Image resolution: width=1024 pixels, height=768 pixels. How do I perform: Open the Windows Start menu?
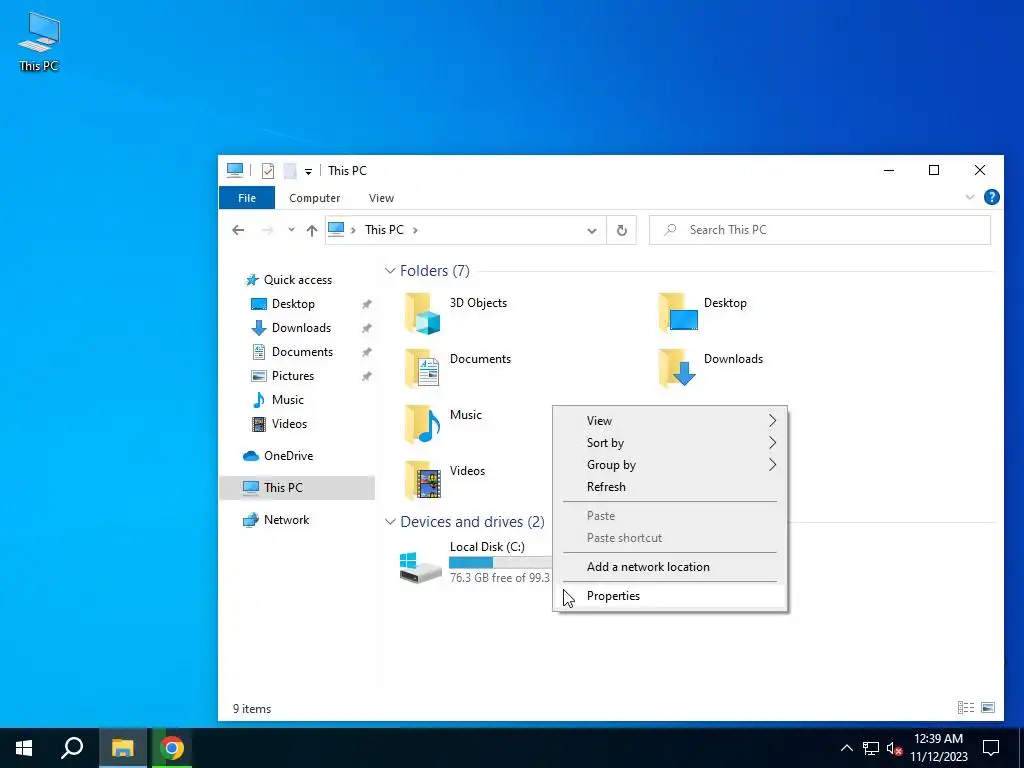click(x=24, y=748)
